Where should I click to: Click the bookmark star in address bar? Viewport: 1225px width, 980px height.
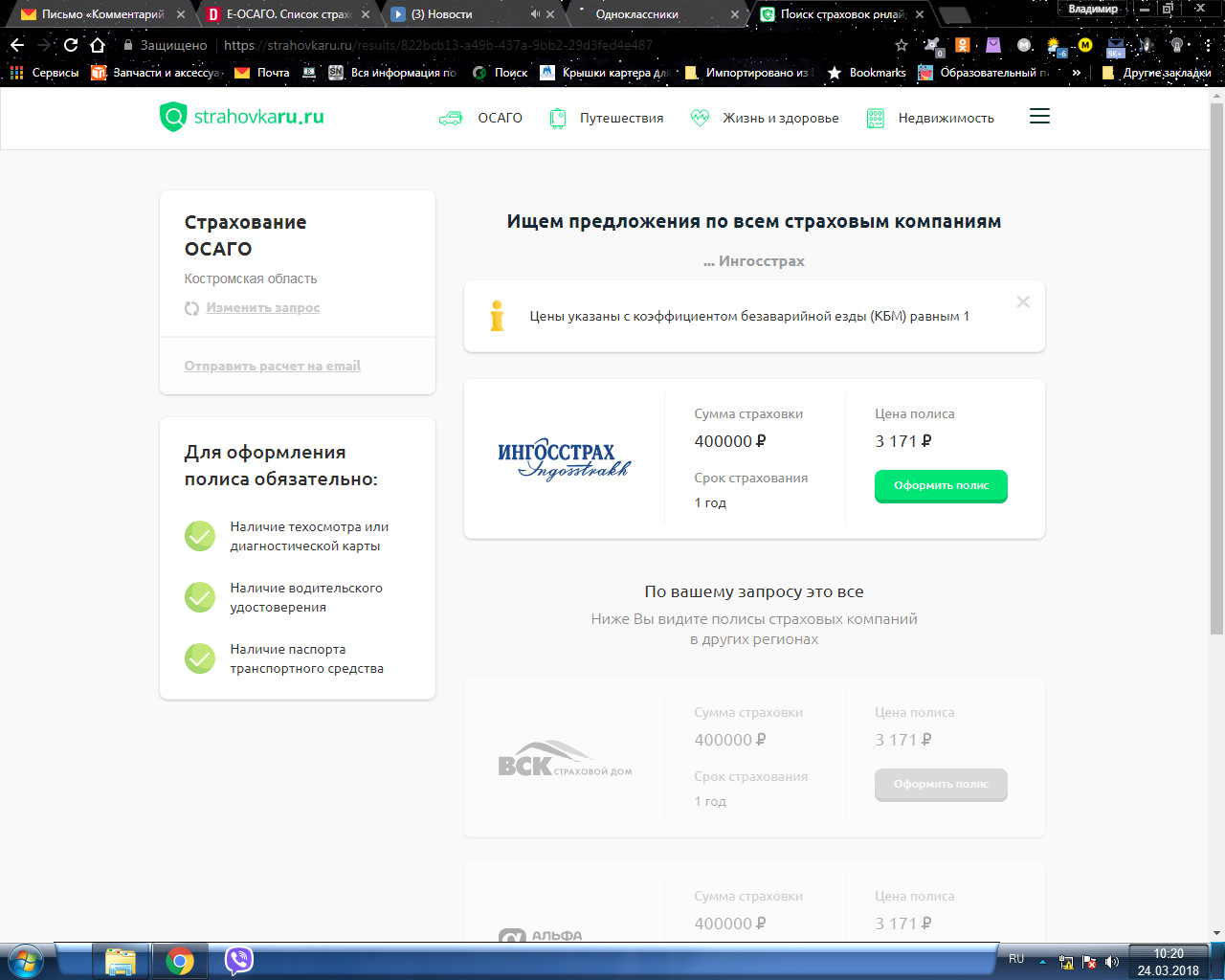point(901,45)
